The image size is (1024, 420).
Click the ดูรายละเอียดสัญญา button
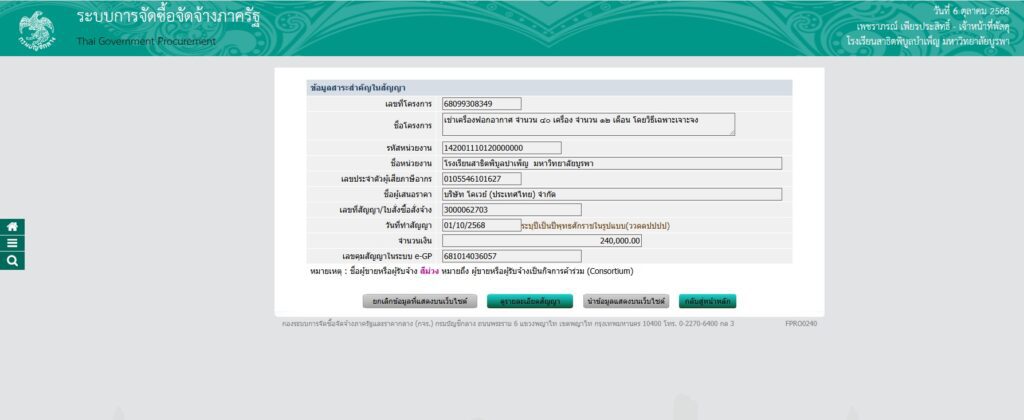point(530,300)
